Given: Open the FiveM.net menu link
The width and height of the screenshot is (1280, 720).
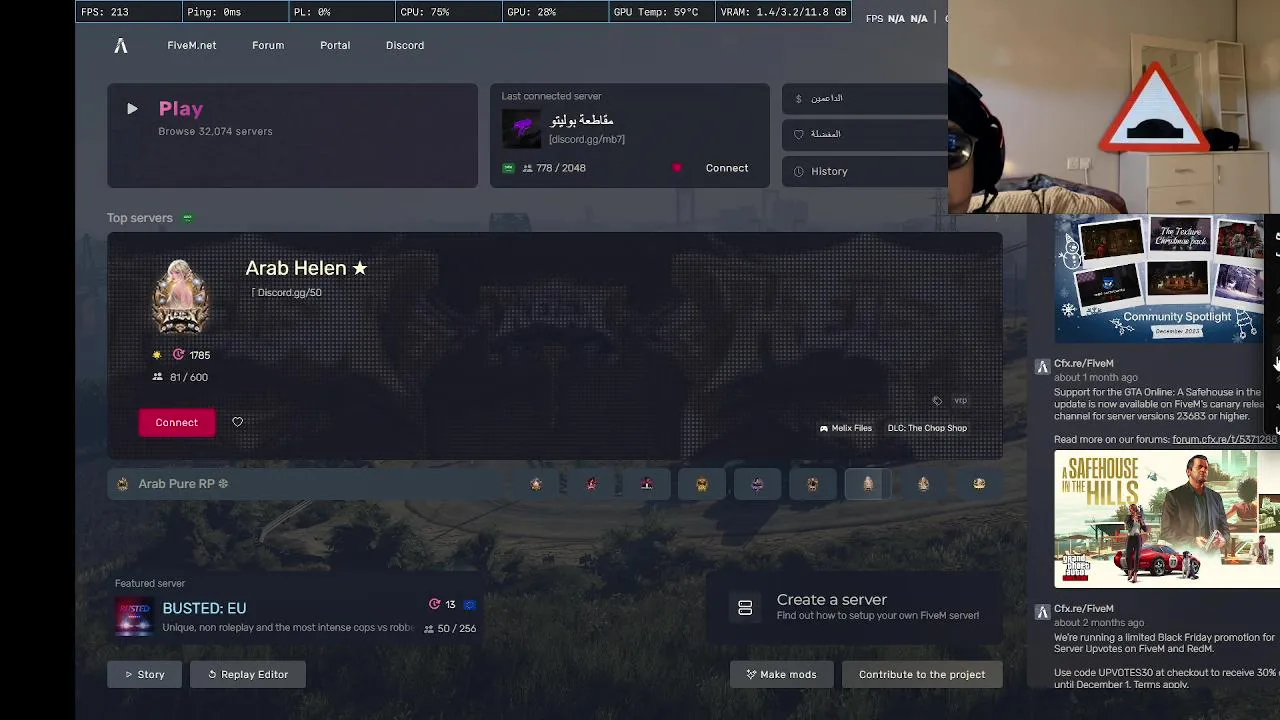Looking at the screenshot, I should (191, 45).
